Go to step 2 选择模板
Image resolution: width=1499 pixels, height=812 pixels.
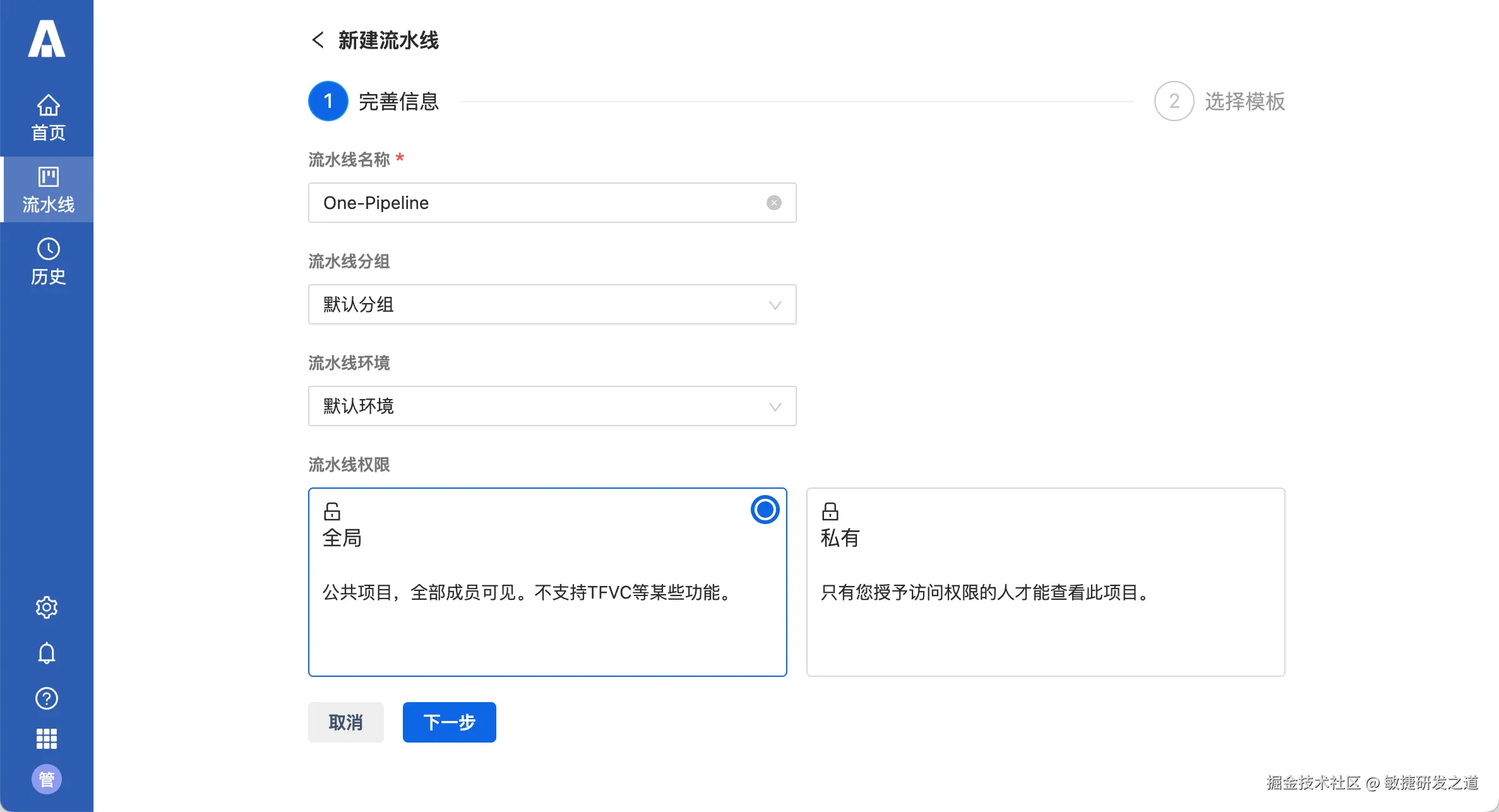[x=1174, y=101]
